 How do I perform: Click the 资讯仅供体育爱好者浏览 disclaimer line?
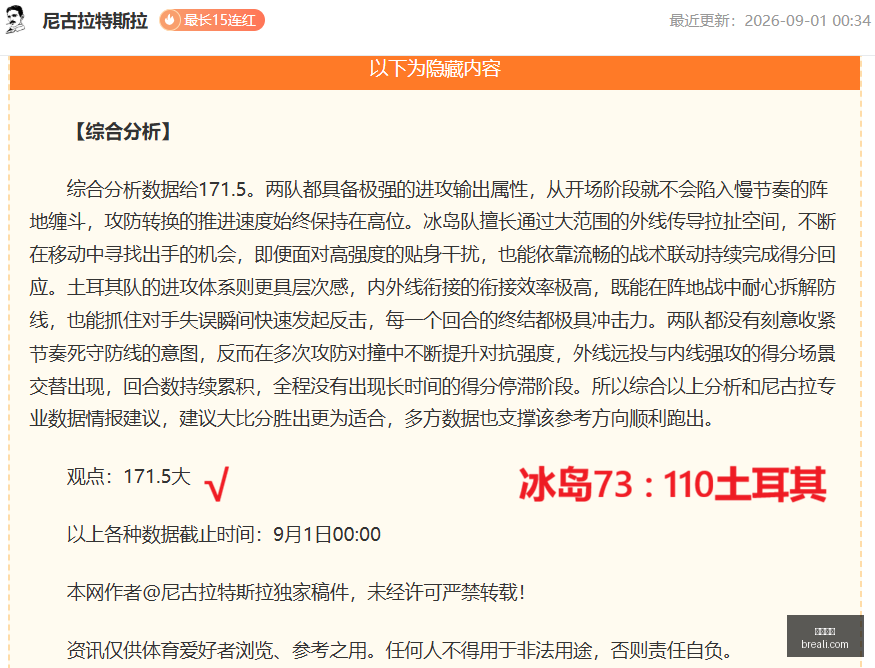(x=399, y=650)
